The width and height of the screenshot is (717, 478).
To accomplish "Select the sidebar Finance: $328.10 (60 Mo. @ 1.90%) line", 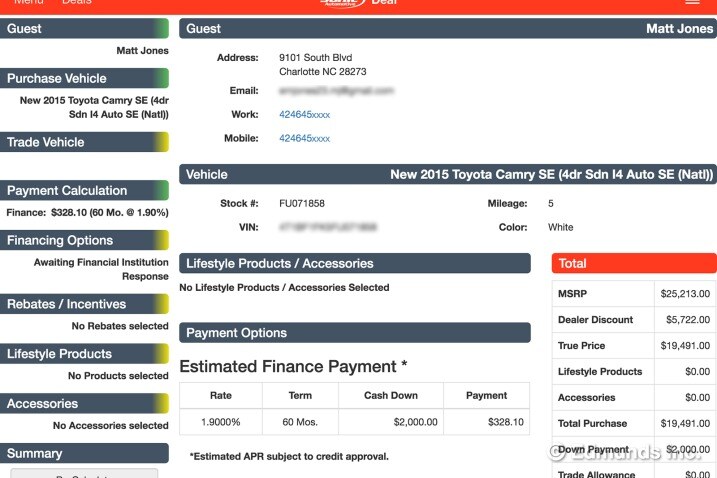I will pyautogui.click(x=87, y=212).
